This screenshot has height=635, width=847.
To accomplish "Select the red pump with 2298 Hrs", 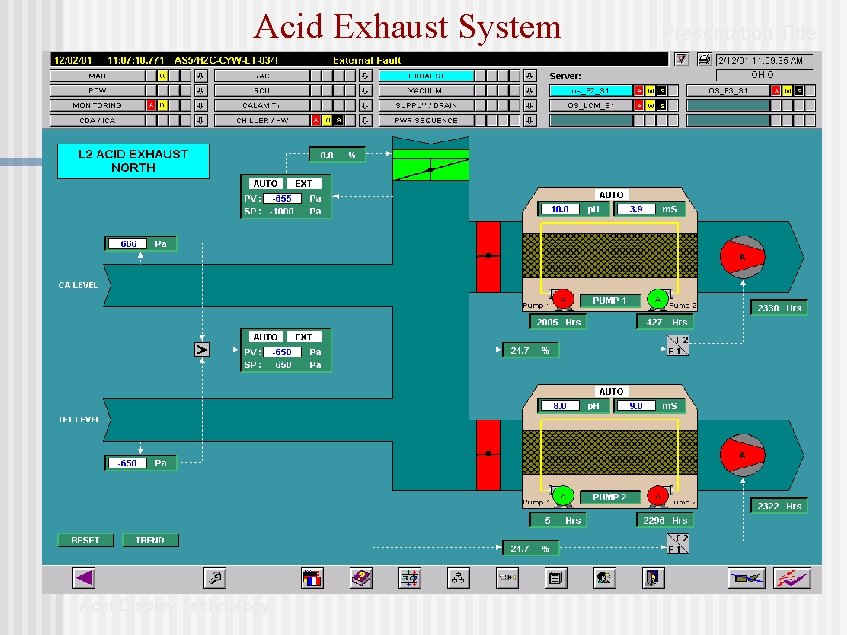I will point(657,496).
